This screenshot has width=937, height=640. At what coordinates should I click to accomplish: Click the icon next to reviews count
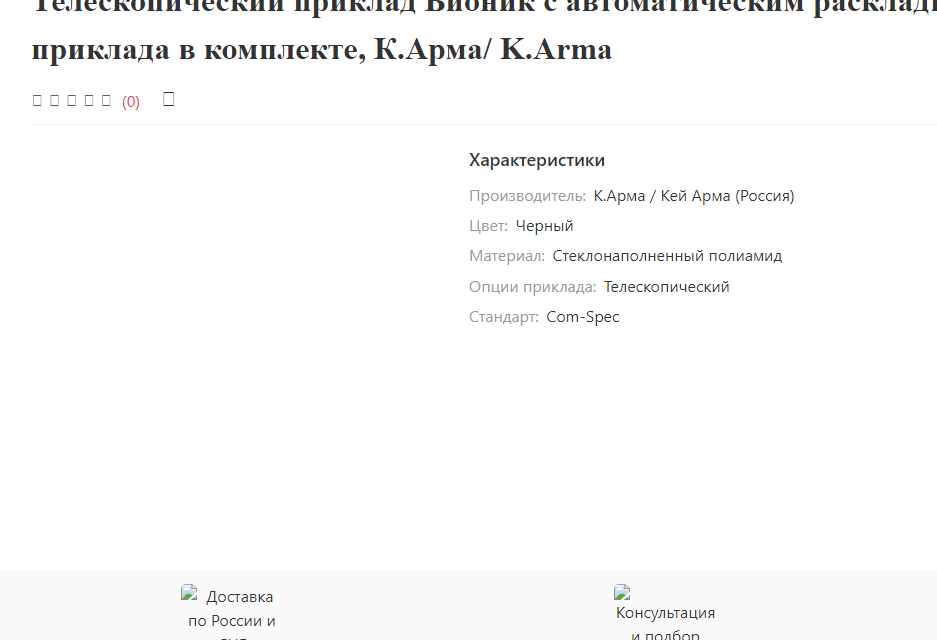(169, 99)
